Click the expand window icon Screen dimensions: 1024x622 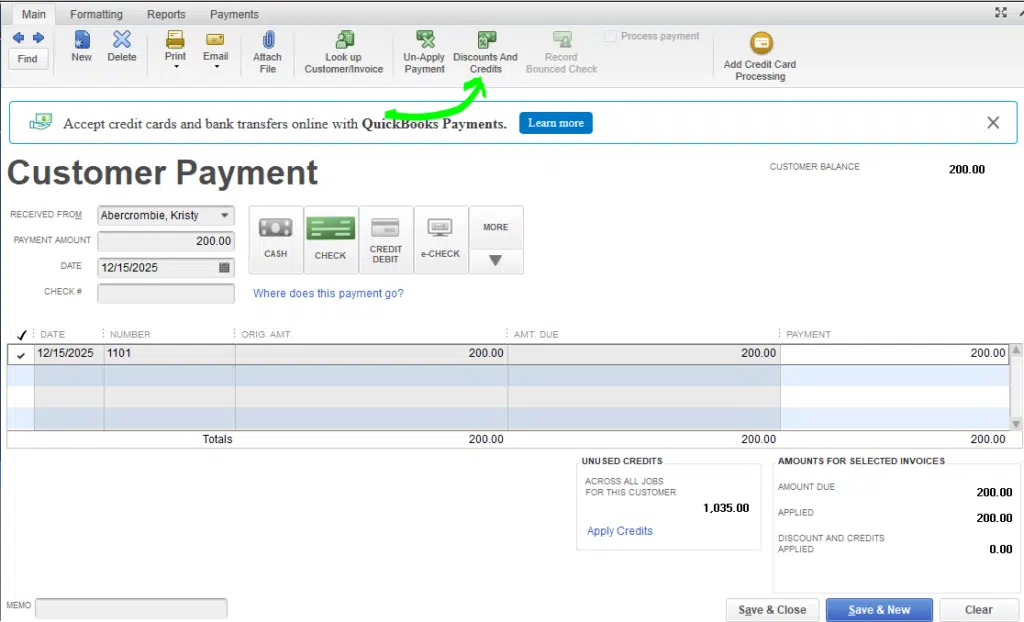(x=1000, y=12)
